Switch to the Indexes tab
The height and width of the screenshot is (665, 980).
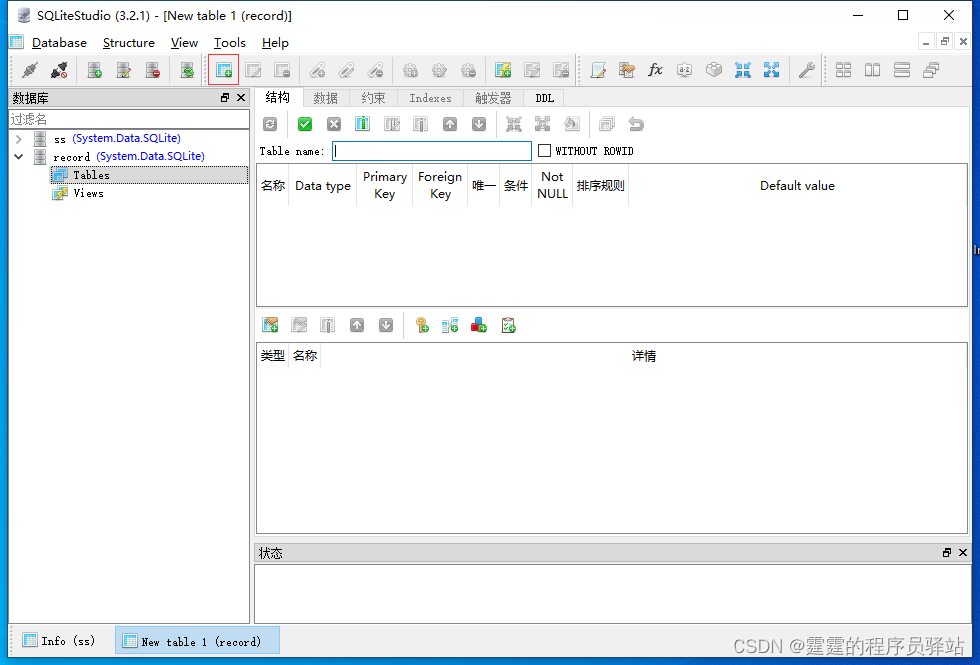pos(430,98)
